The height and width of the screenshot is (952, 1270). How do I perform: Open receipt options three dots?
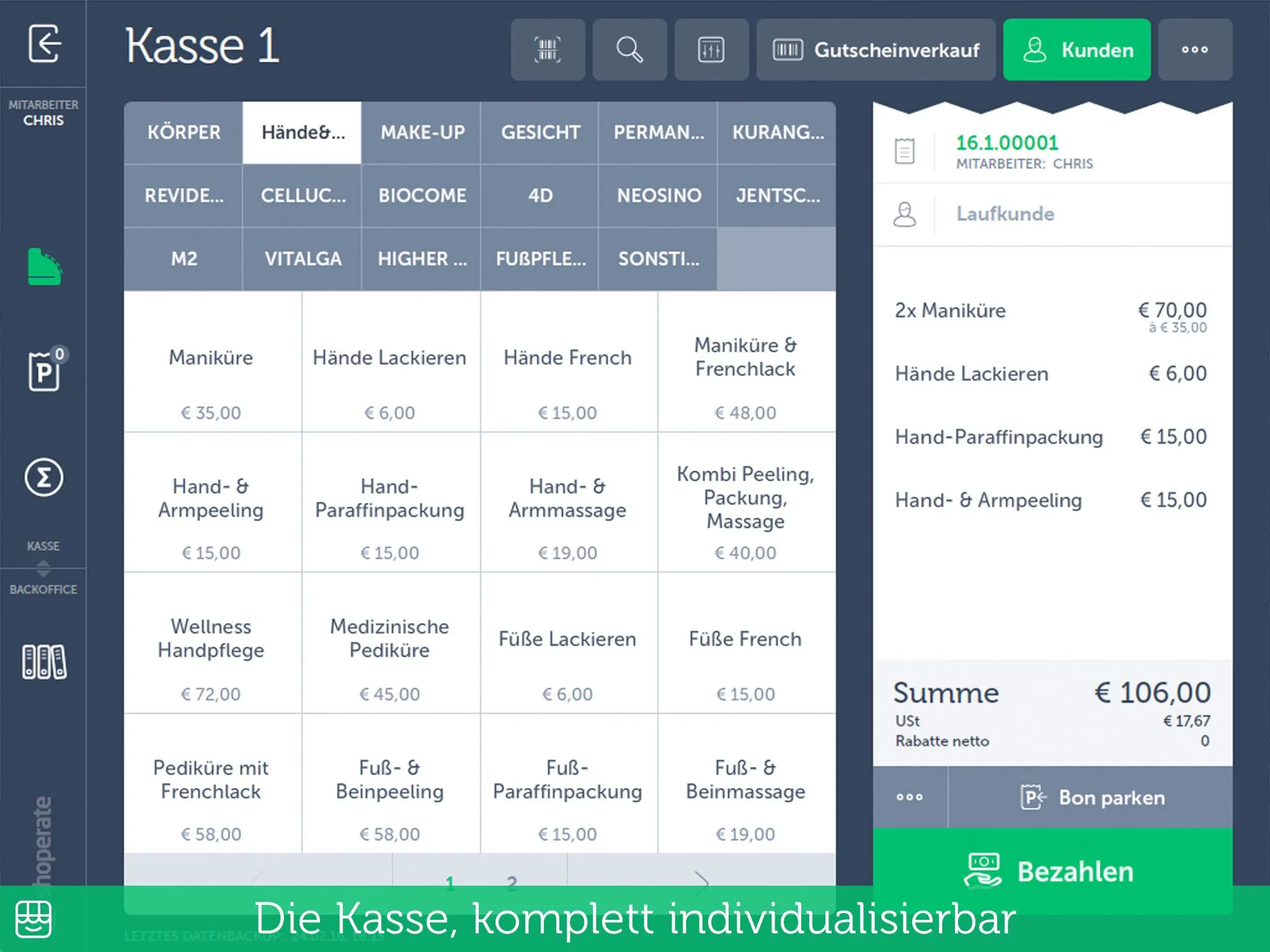point(910,797)
